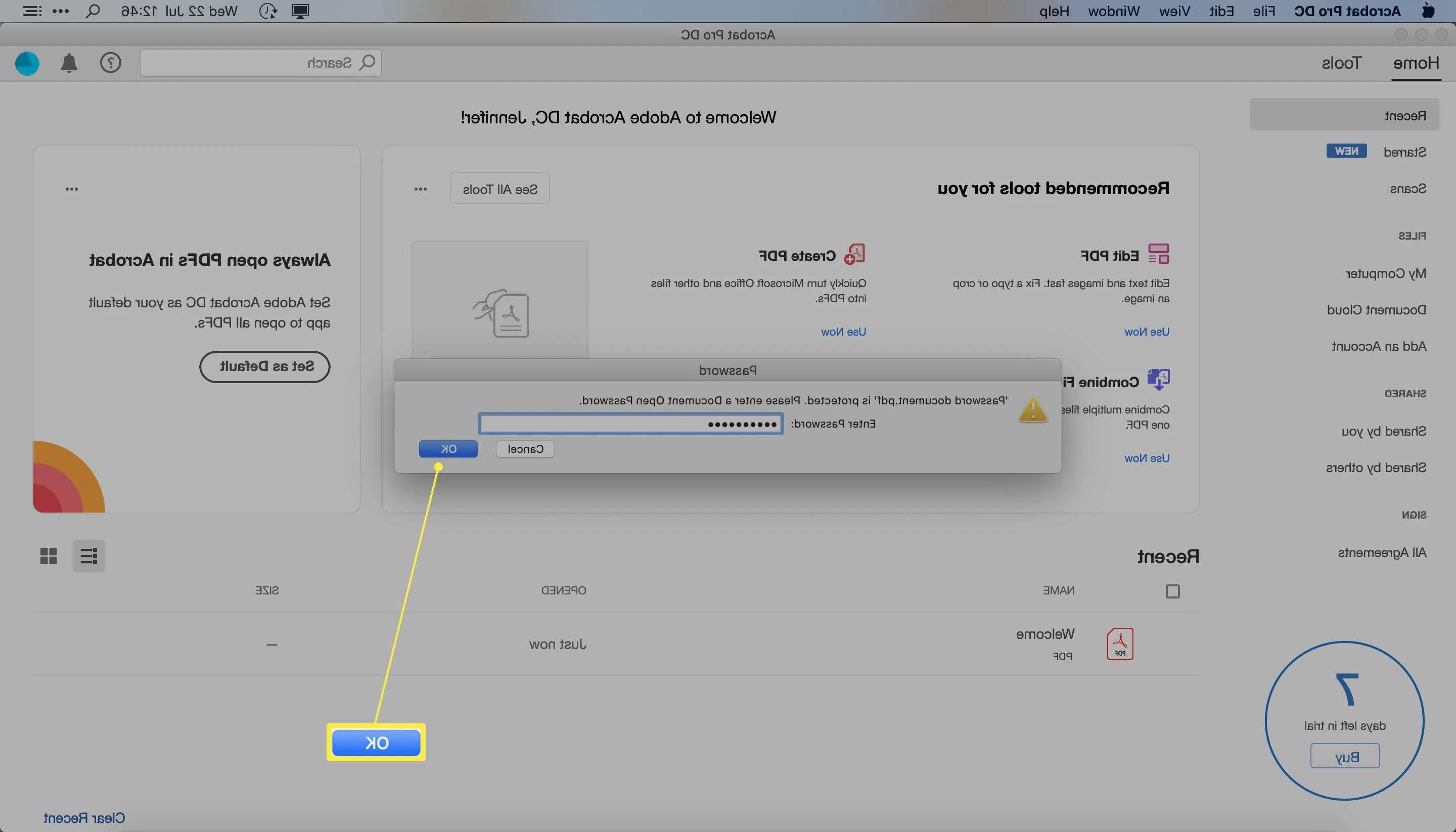Click Use Now under Combine Files

coord(1146,458)
